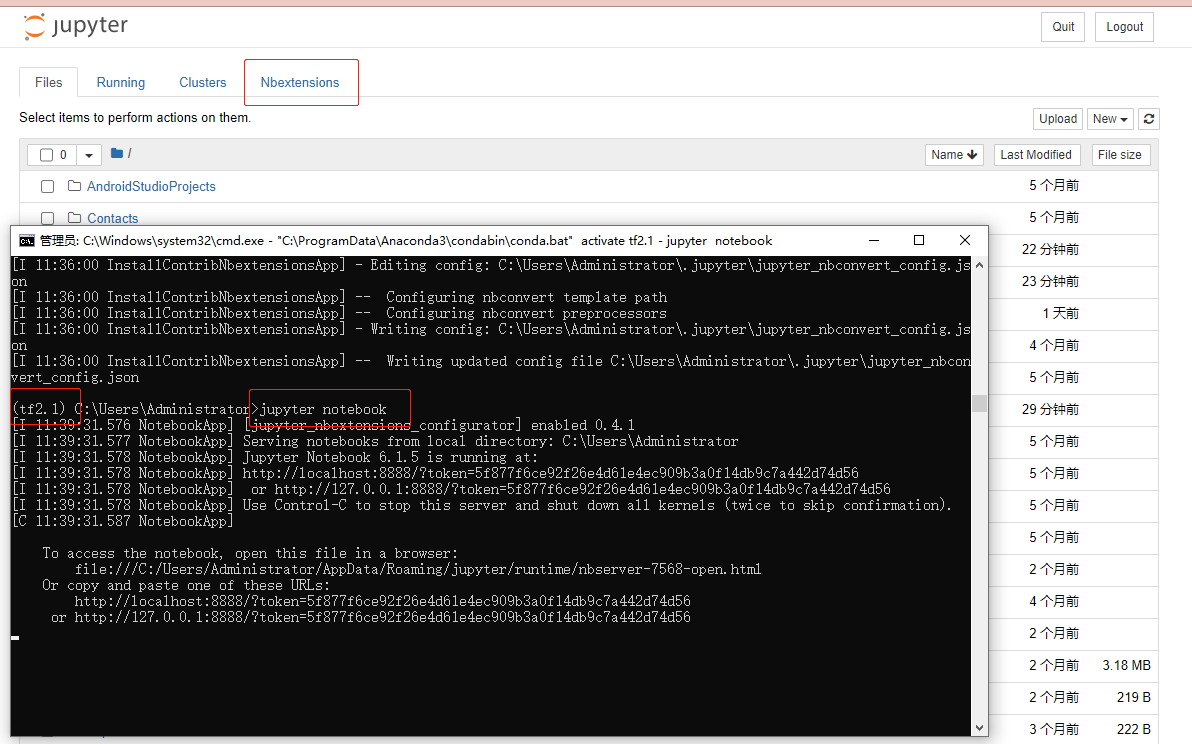Switch to the Clusters tab
Image resolution: width=1192 pixels, height=744 pixels.
(202, 82)
